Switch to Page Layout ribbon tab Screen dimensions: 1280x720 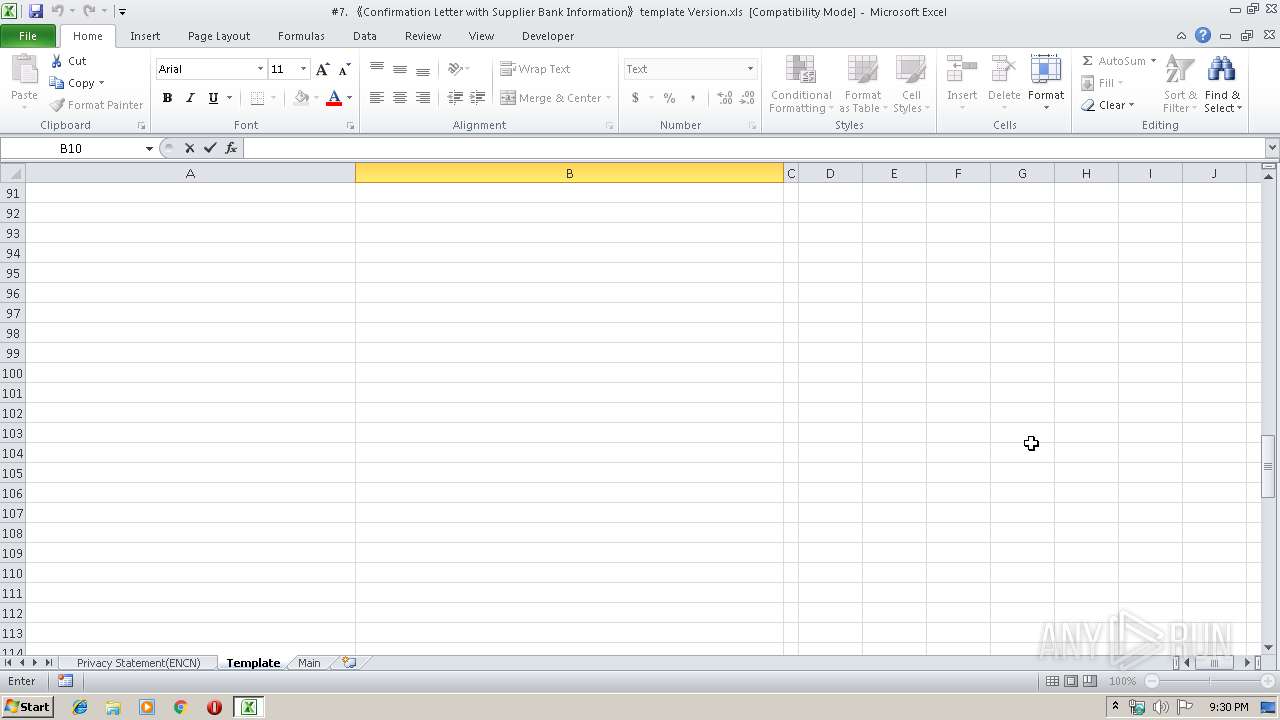[x=219, y=36]
